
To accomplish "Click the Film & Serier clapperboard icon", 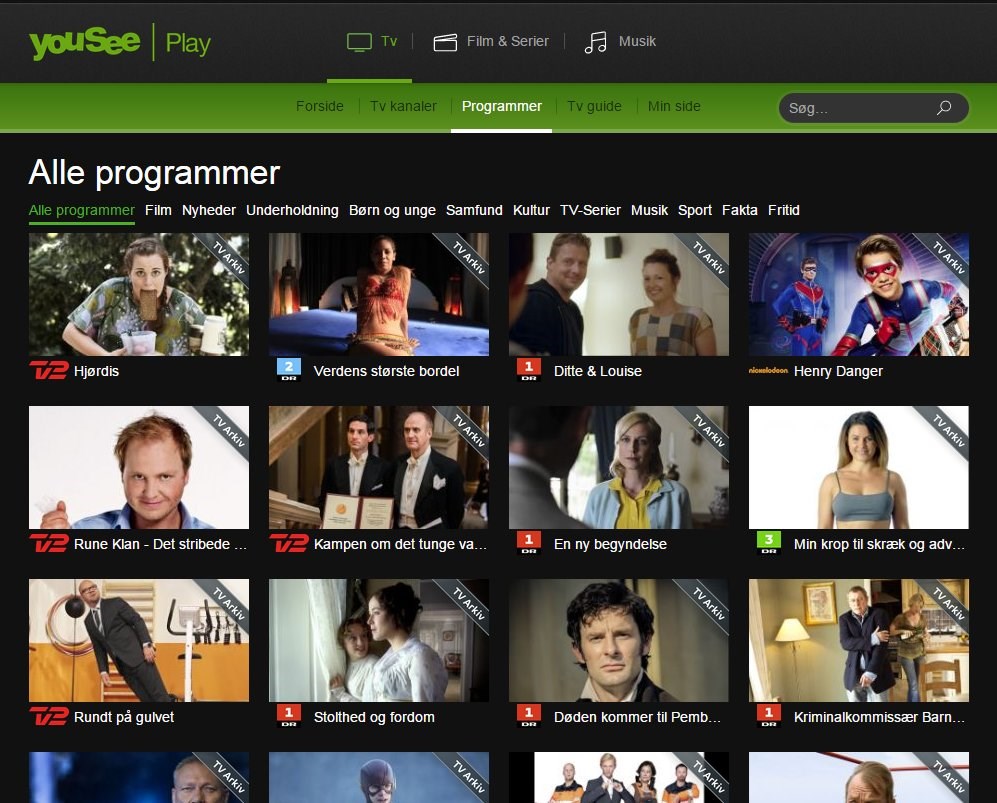I will tap(445, 43).
